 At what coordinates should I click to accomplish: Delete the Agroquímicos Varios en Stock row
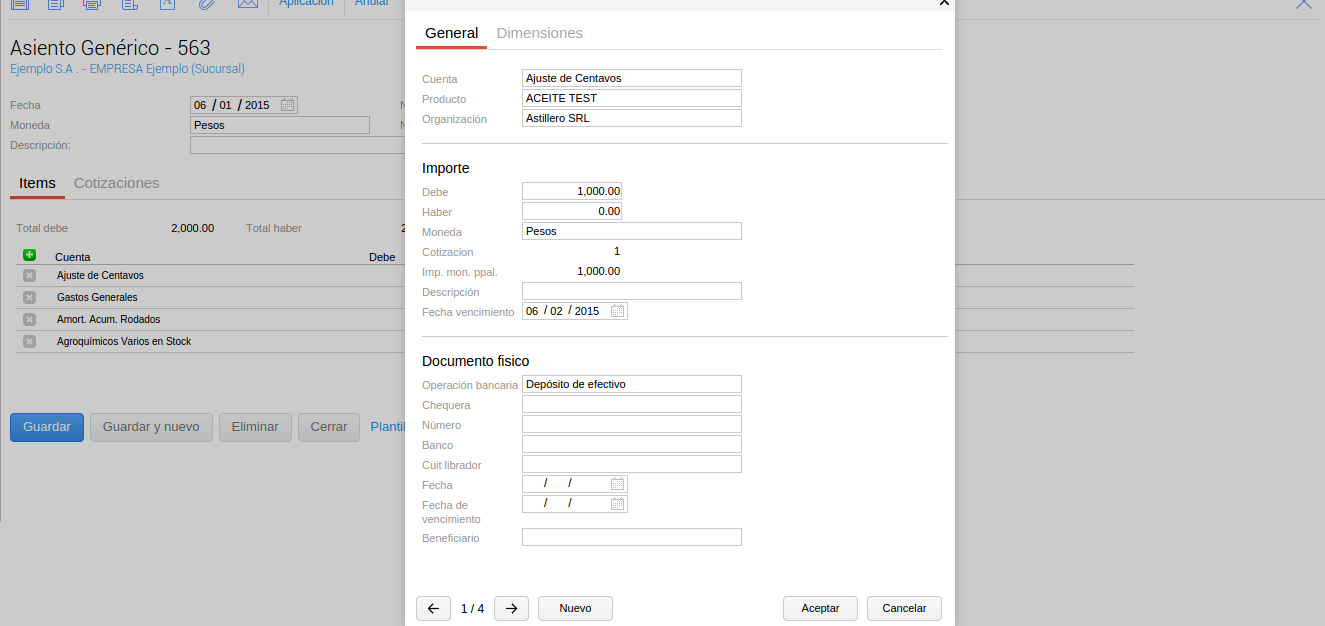click(29, 342)
